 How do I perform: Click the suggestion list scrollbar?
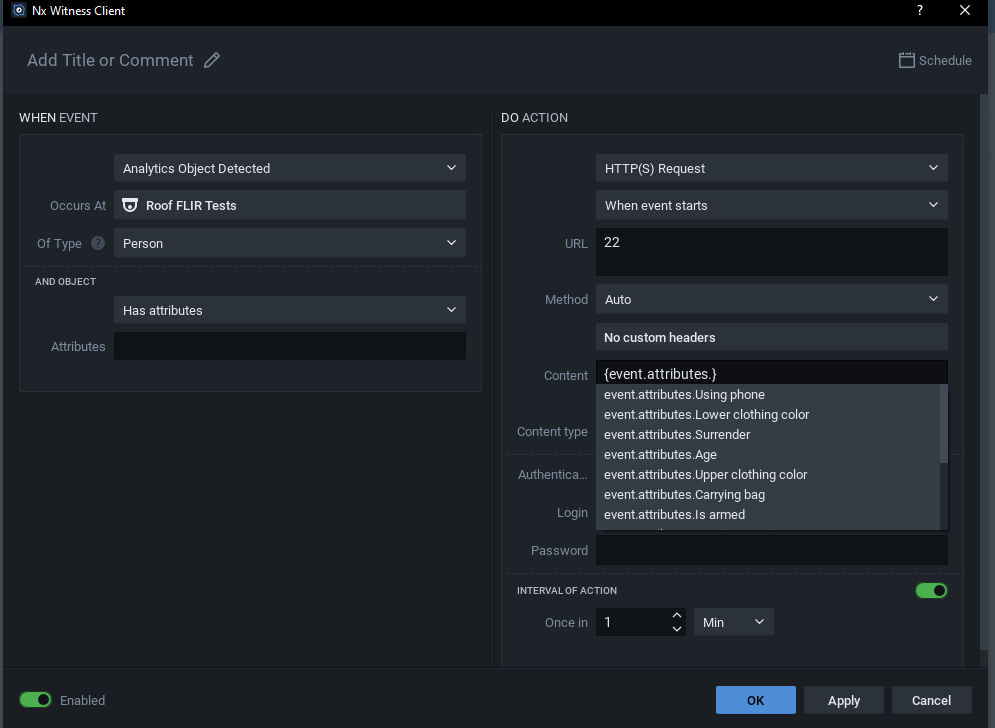pyautogui.click(x=944, y=424)
